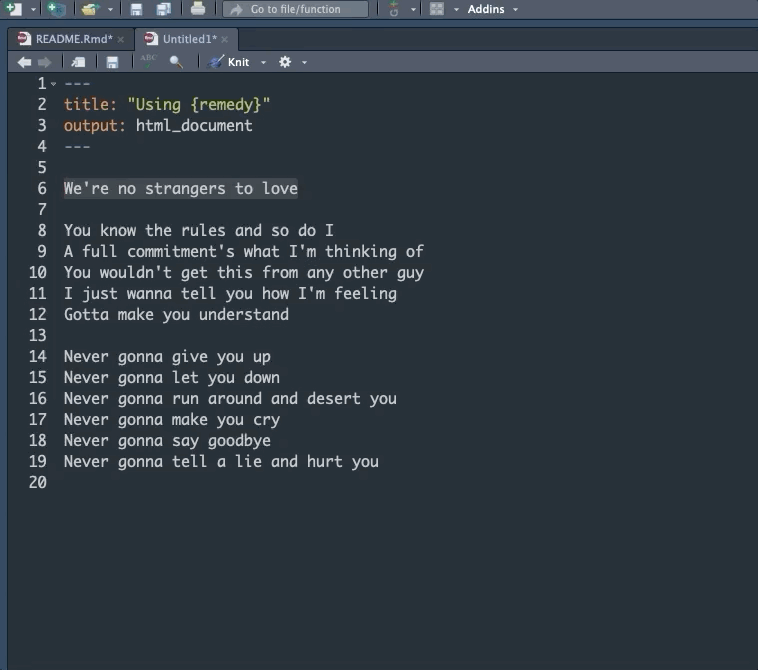Click 'We're no strangers to love' line

[x=181, y=189]
